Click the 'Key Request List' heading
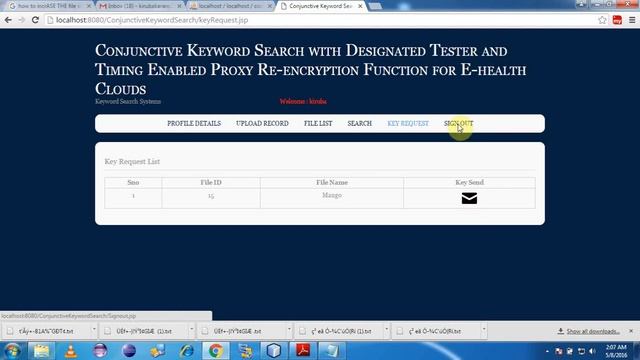The image size is (640, 360). pos(132,162)
